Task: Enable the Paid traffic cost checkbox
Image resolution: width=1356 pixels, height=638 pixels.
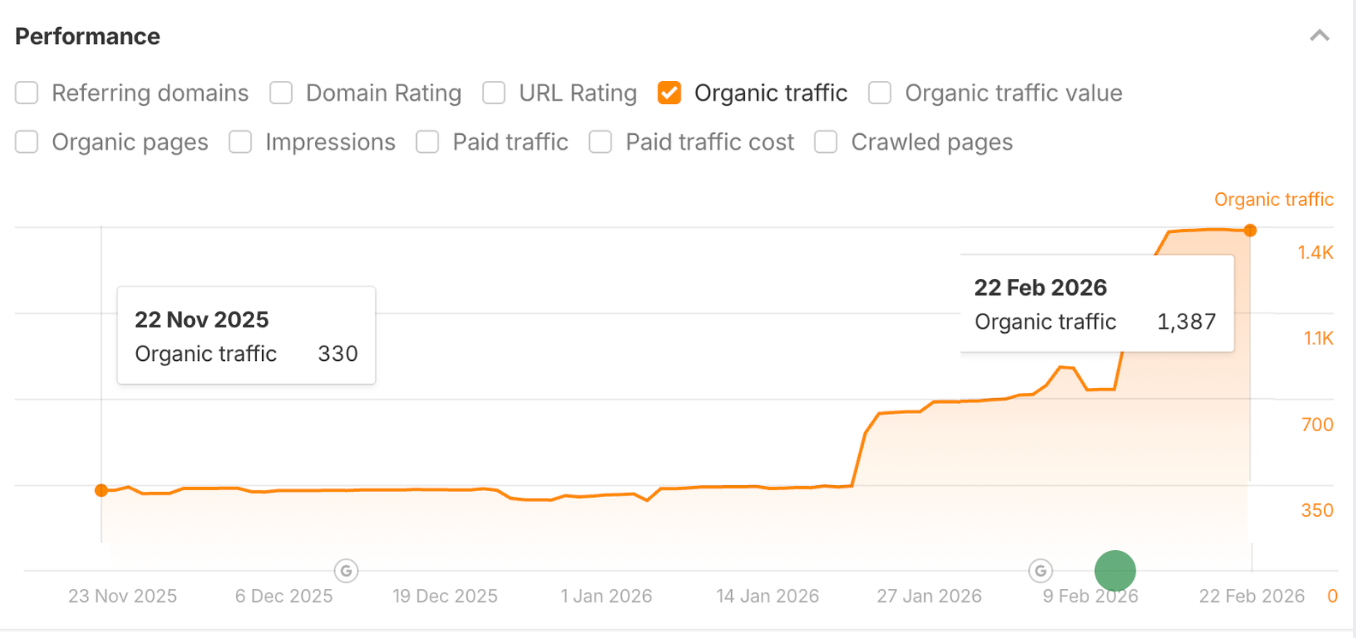Action: [600, 142]
